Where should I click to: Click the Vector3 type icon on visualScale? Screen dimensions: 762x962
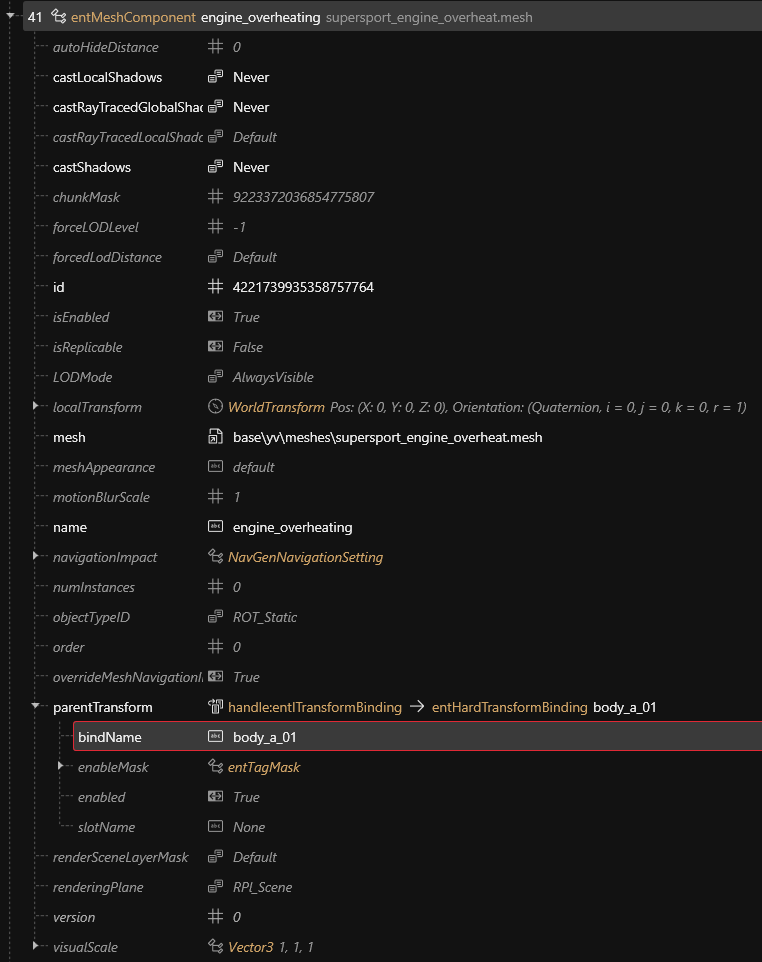pos(215,947)
